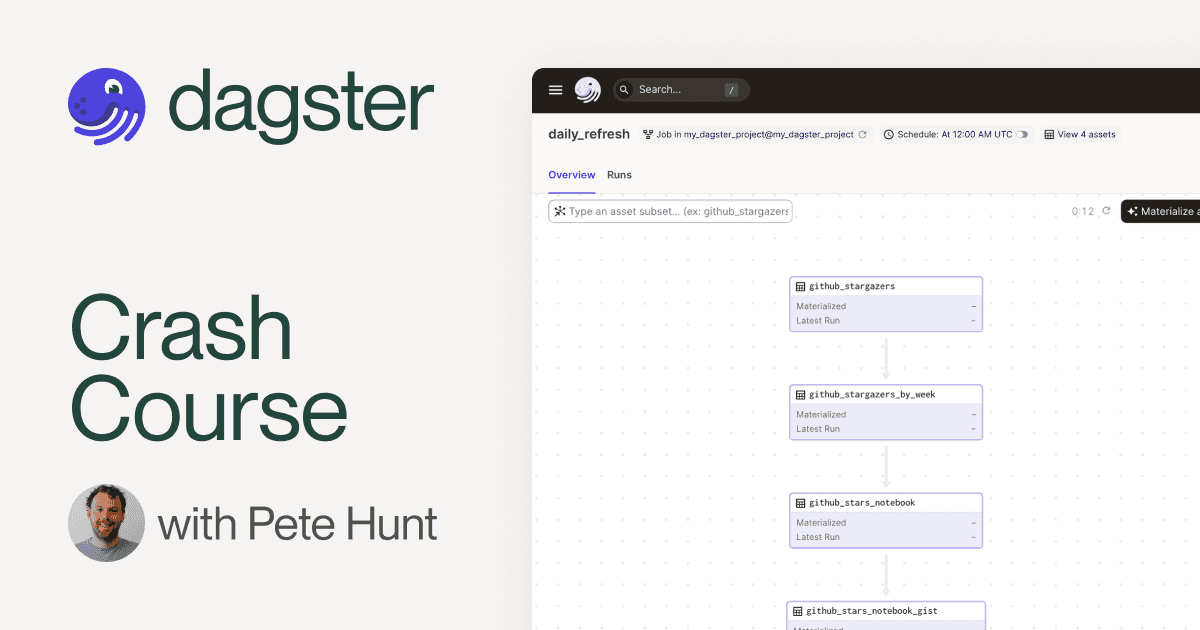Click table icon on github_stars_notebook node

[x=800, y=502]
